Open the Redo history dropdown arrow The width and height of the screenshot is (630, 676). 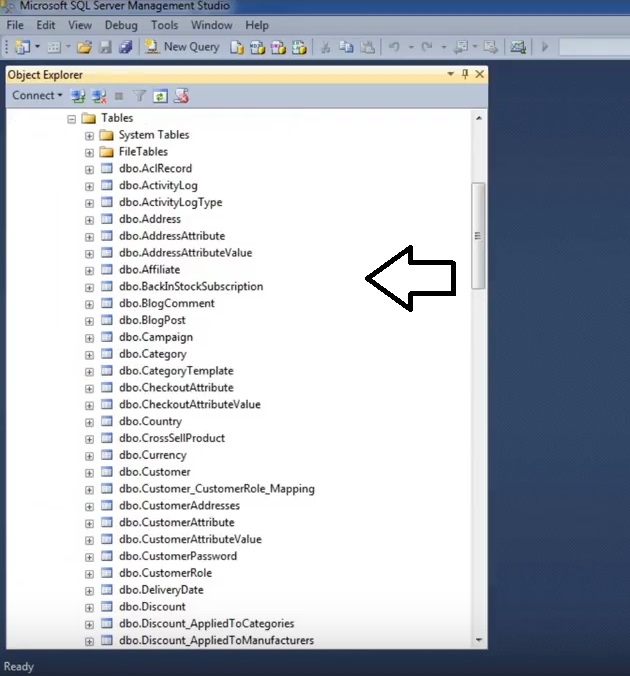point(444,47)
